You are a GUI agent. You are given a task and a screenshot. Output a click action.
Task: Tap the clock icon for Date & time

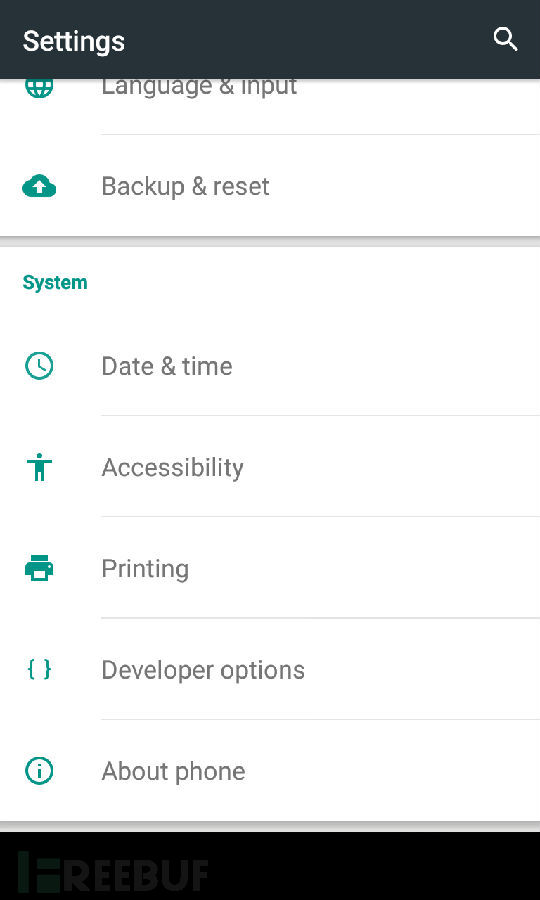click(x=39, y=366)
